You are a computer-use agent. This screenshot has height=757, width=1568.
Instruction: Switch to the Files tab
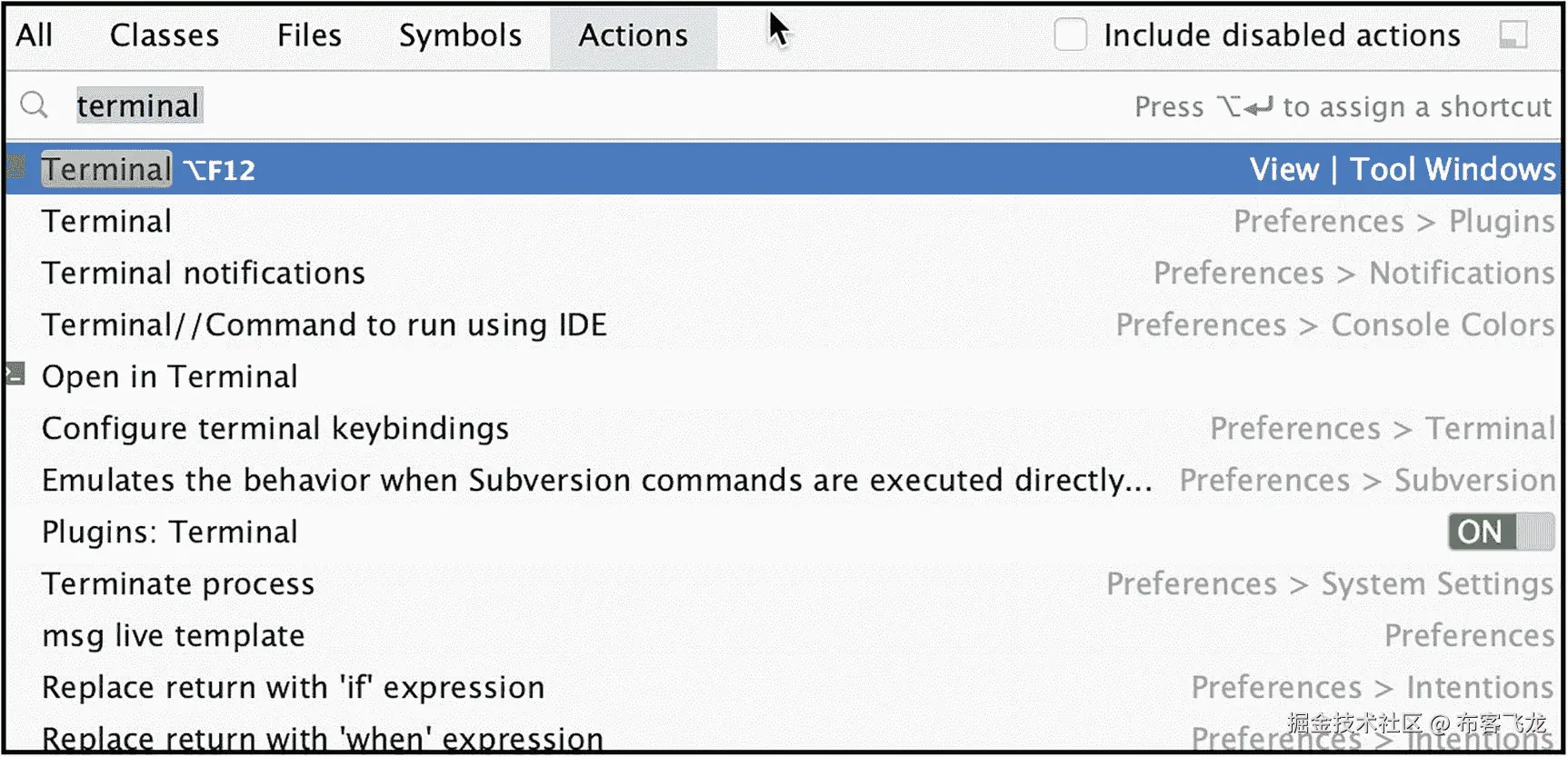pos(309,35)
